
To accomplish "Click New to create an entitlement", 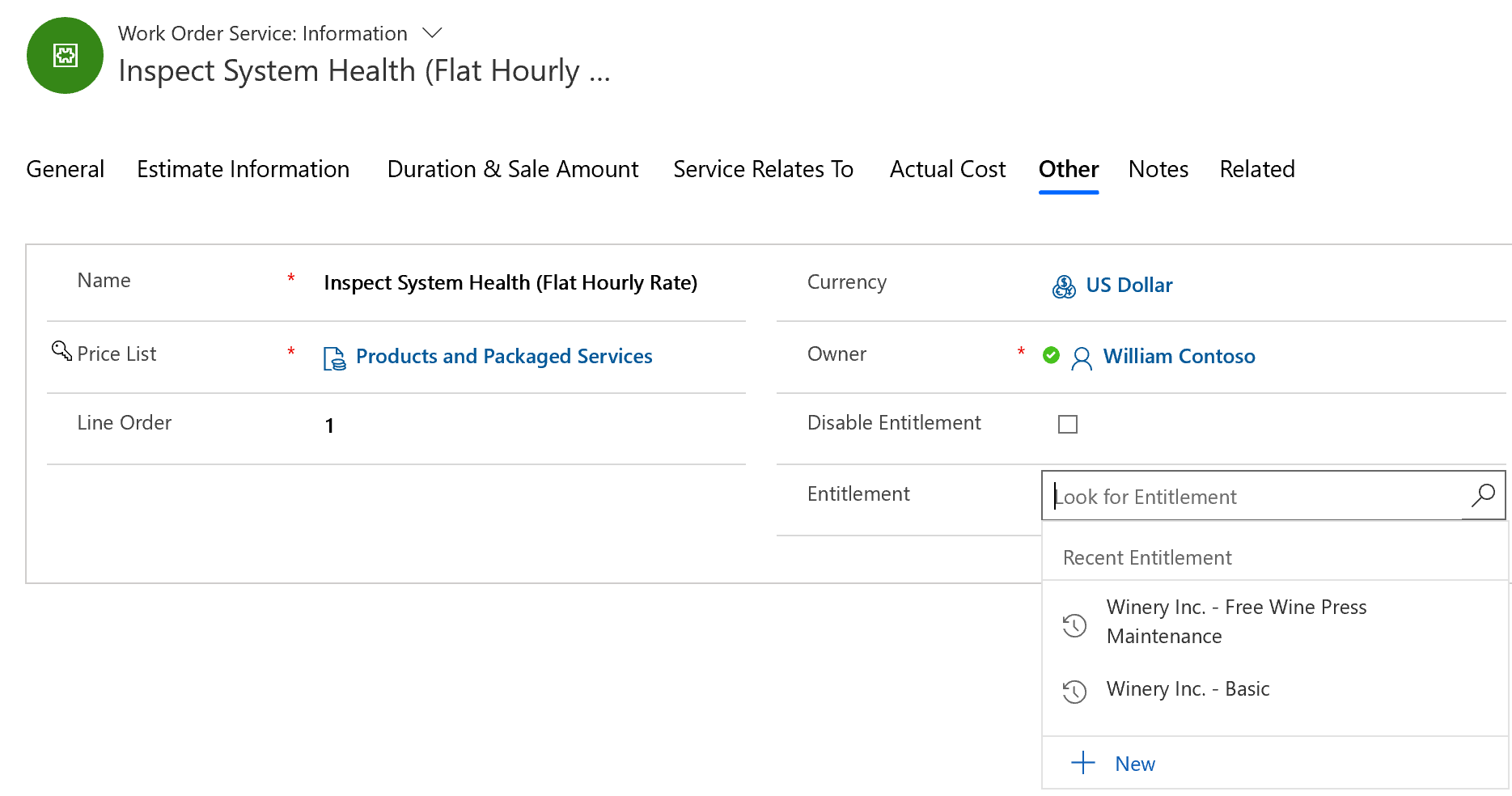I will click(1135, 764).
